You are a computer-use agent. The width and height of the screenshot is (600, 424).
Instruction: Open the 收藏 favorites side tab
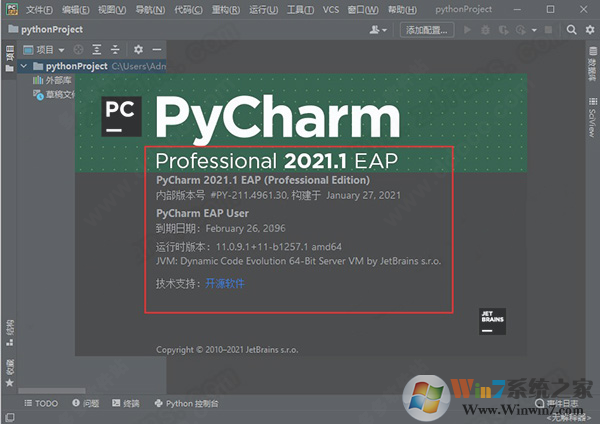[x=10, y=373]
